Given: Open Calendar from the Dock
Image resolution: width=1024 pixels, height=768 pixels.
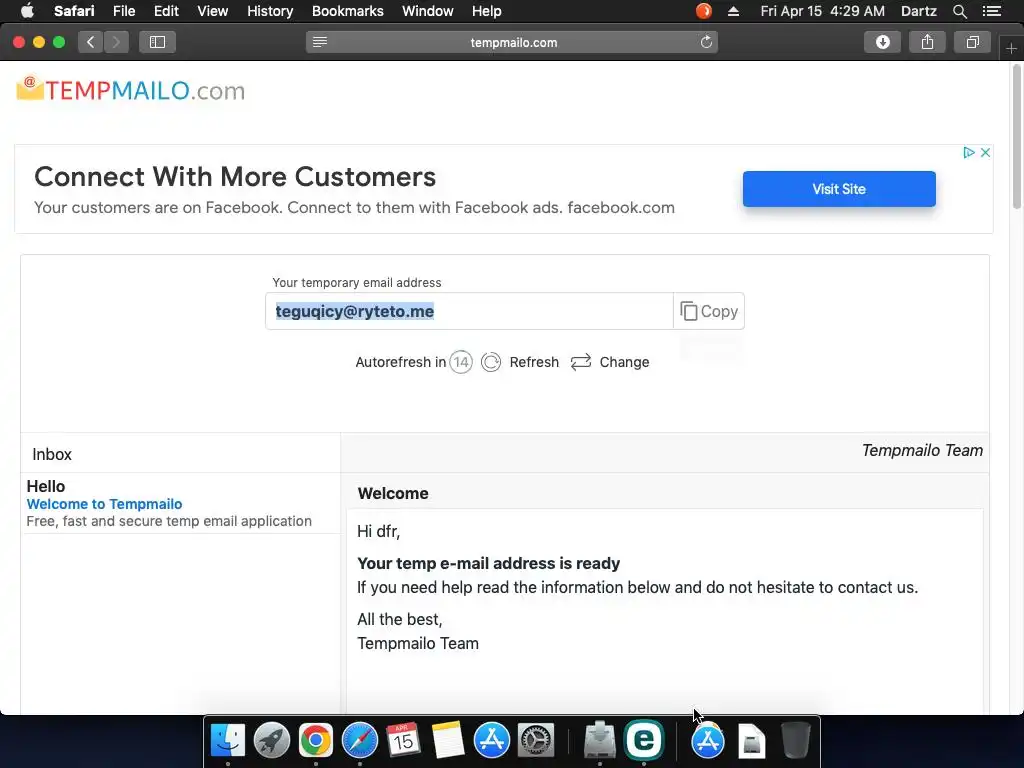Looking at the screenshot, I should point(403,741).
